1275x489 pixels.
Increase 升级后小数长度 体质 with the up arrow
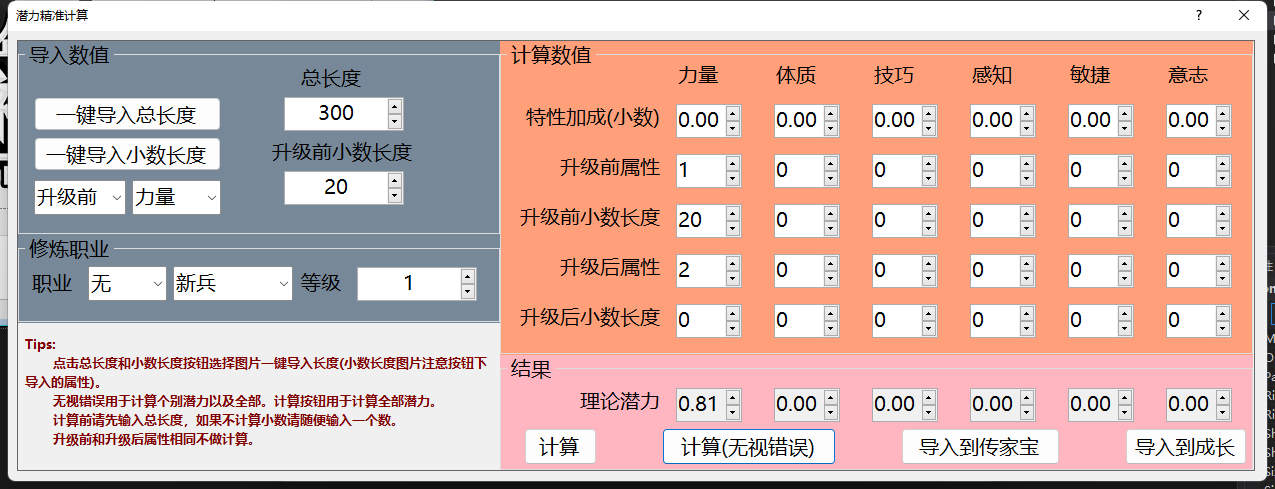tap(831, 313)
